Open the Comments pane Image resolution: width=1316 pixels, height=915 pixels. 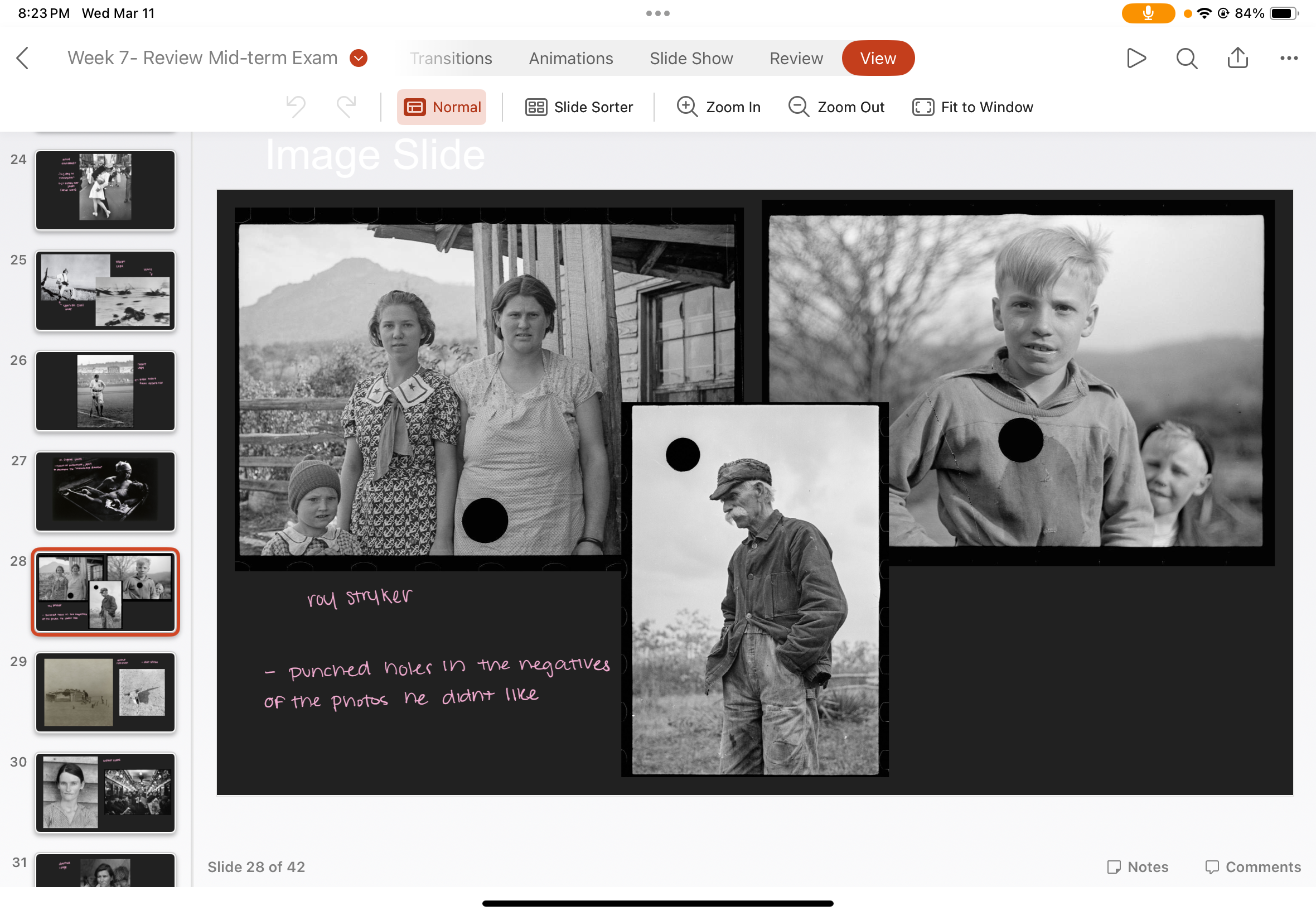1252,867
